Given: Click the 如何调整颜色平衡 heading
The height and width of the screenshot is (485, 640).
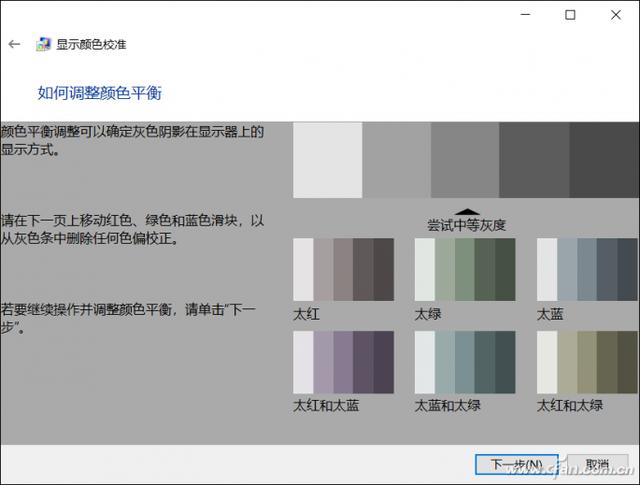Looking at the screenshot, I should [x=100, y=93].
